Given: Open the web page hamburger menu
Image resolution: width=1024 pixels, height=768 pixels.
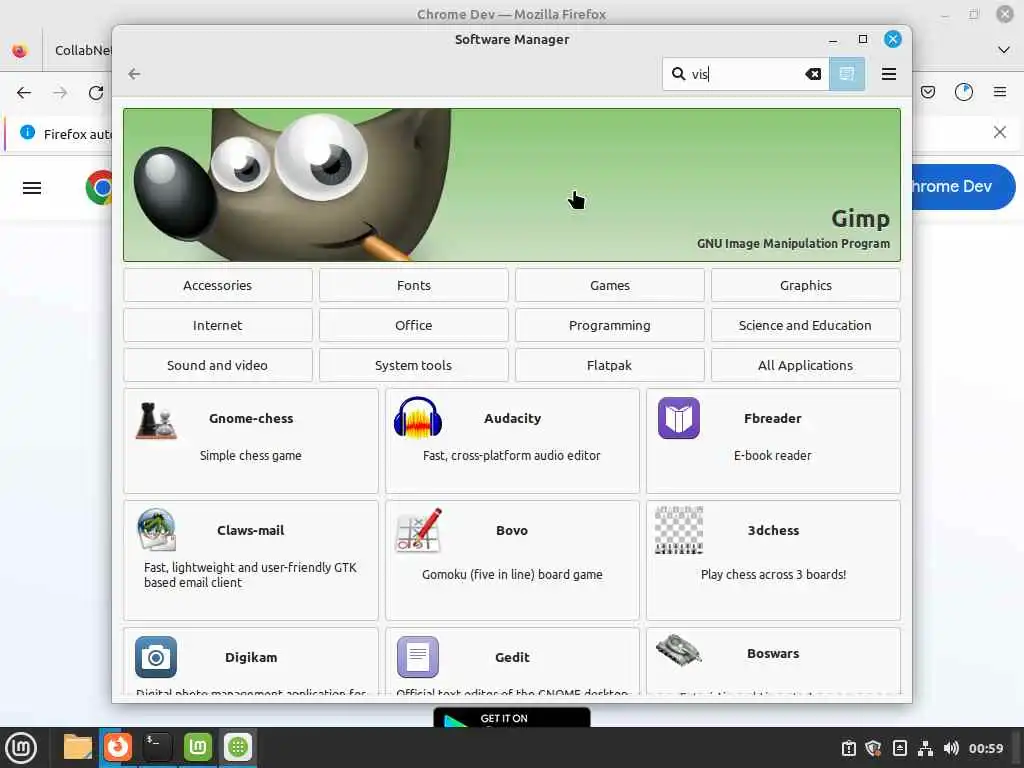Looking at the screenshot, I should click(32, 188).
